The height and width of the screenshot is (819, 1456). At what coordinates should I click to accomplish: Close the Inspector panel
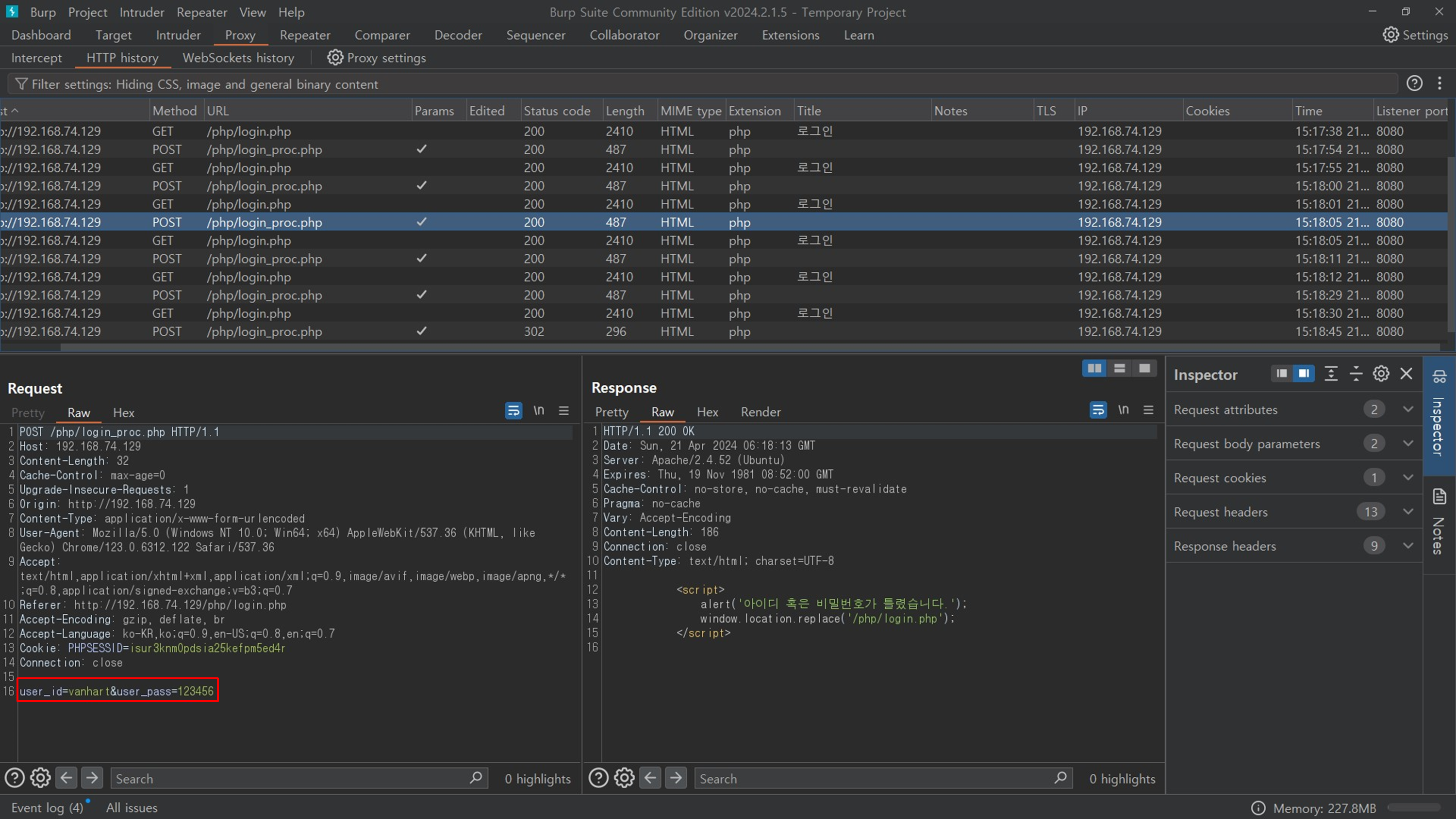[x=1406, y=374]
